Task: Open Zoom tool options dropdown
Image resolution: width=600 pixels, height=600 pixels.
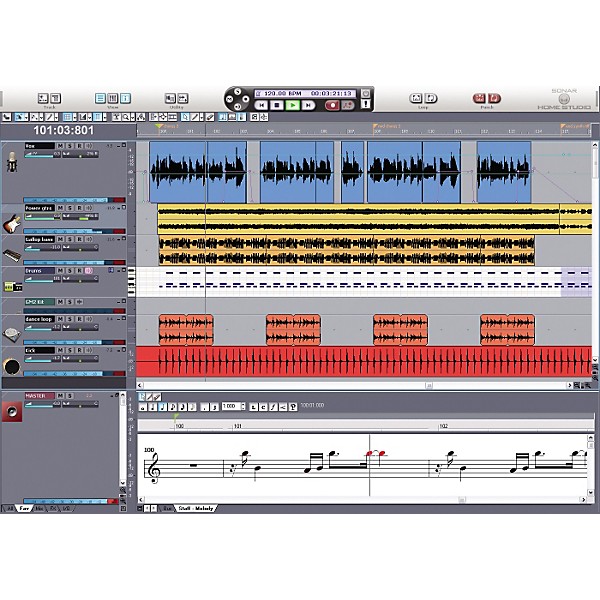Action: pos(132,117)
